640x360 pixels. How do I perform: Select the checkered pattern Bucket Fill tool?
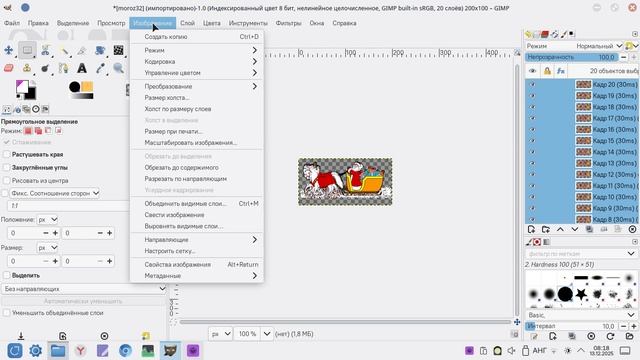pyautogui.click(x=118, y=50)
